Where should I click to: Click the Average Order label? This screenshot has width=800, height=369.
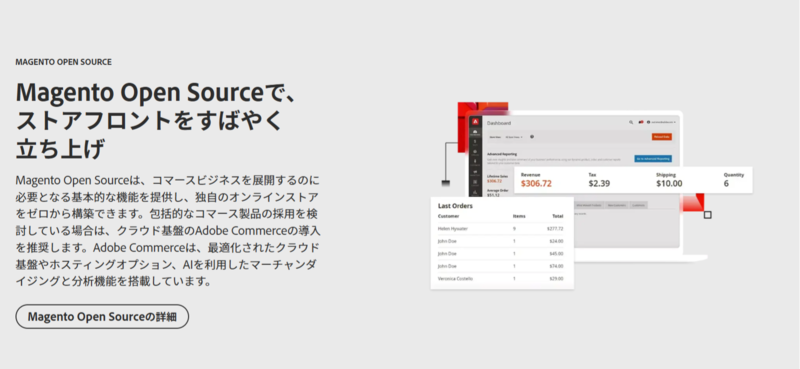[498, 190]
